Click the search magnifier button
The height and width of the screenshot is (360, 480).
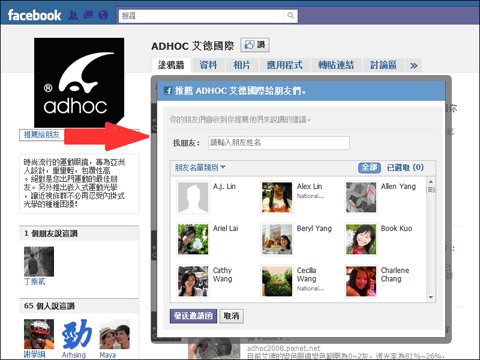coord(291,16)
